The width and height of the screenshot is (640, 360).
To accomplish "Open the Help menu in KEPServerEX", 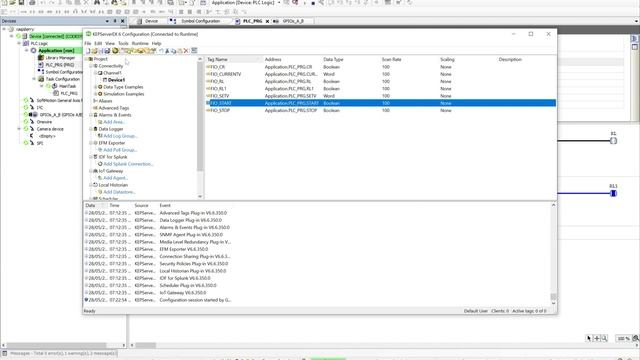I will 157,43.
